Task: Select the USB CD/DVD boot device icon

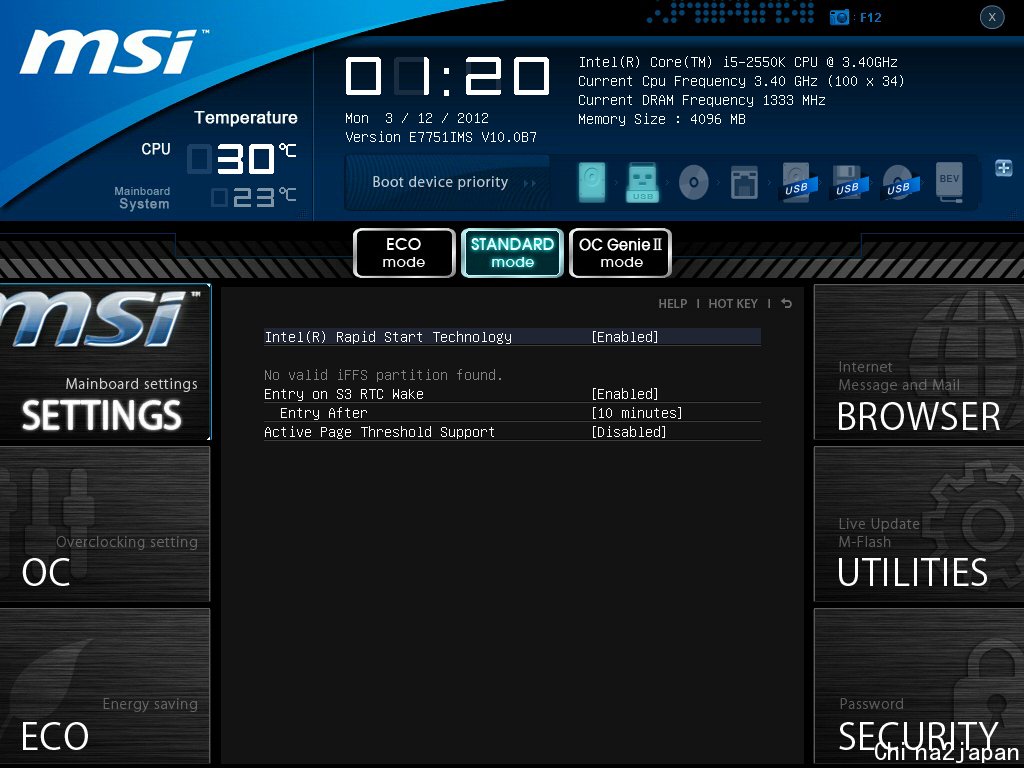Action: [899, 183]
